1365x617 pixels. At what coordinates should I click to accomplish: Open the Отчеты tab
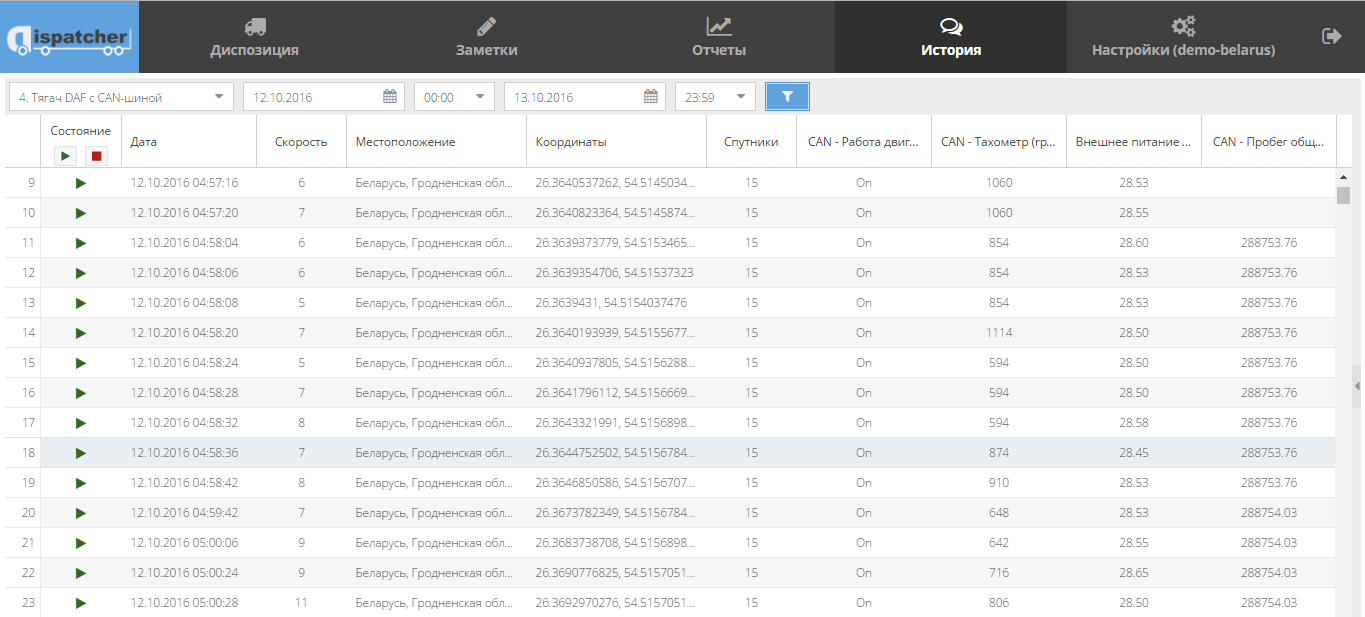coord(719,37)
